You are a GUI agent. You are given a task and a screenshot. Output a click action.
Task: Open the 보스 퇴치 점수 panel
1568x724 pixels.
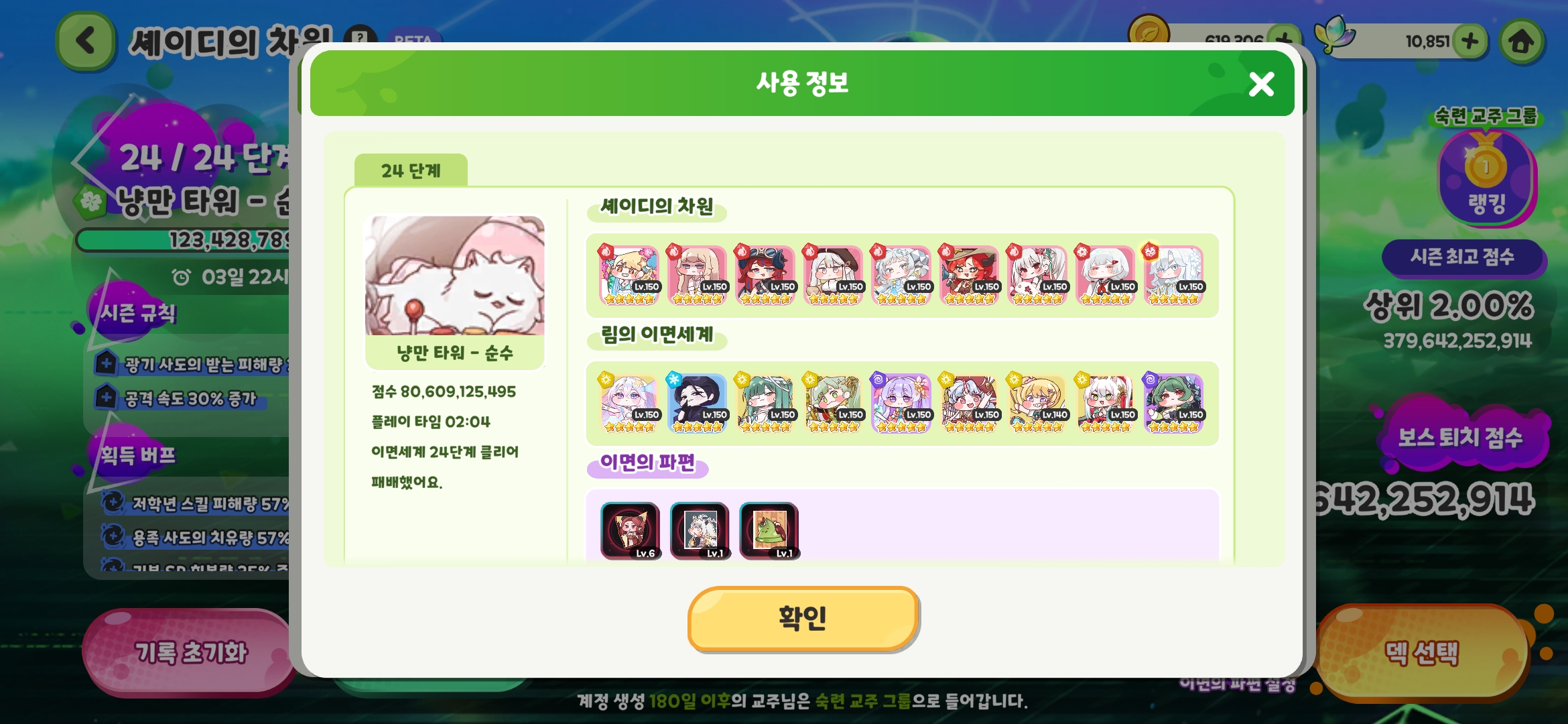[1461, 438]
